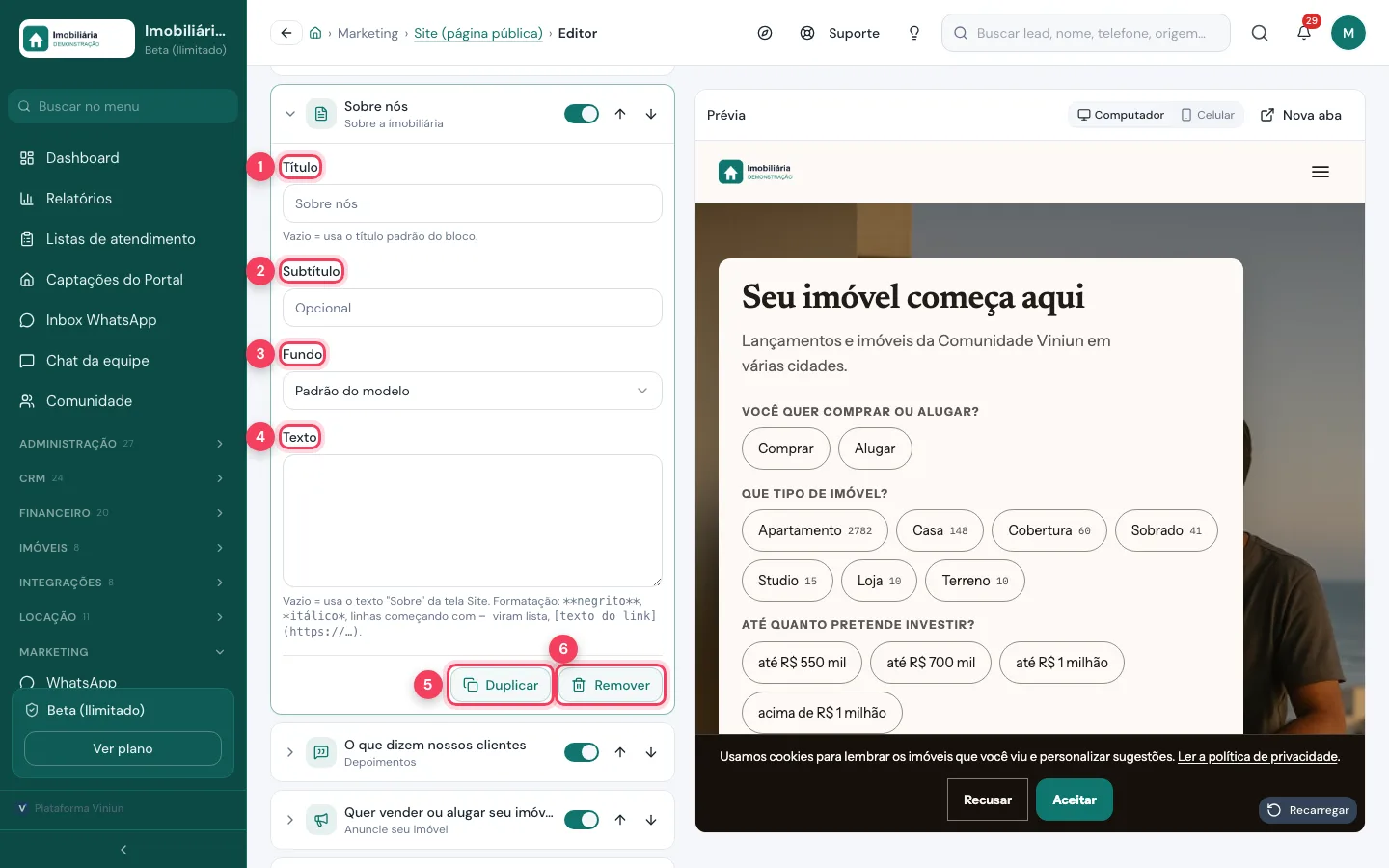The image size is (1389, 868).
Task: Click the search magnifier button near bell
Action: (x=1260, y=33)
